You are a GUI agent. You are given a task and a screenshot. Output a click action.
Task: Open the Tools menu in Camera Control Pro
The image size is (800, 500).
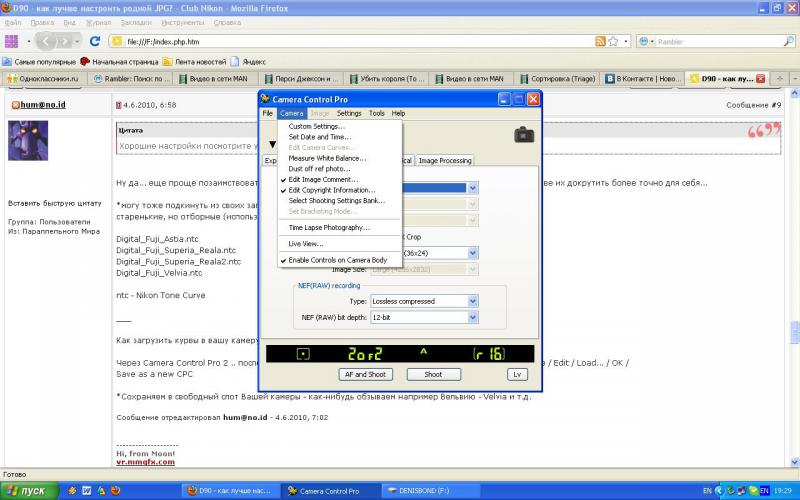pos(377,113)
